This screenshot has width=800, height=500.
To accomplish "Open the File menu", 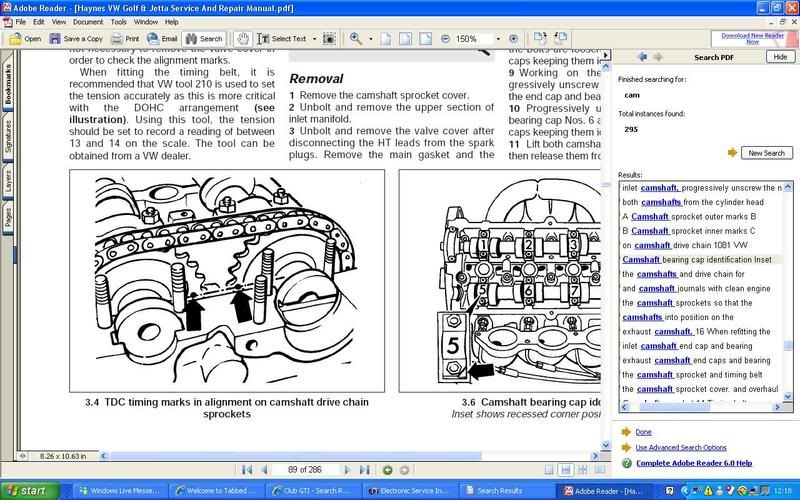I will (x=20, y=22).
